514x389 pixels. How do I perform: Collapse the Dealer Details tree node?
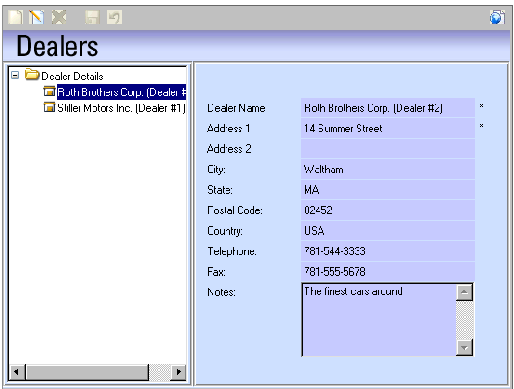pos(15,75)
